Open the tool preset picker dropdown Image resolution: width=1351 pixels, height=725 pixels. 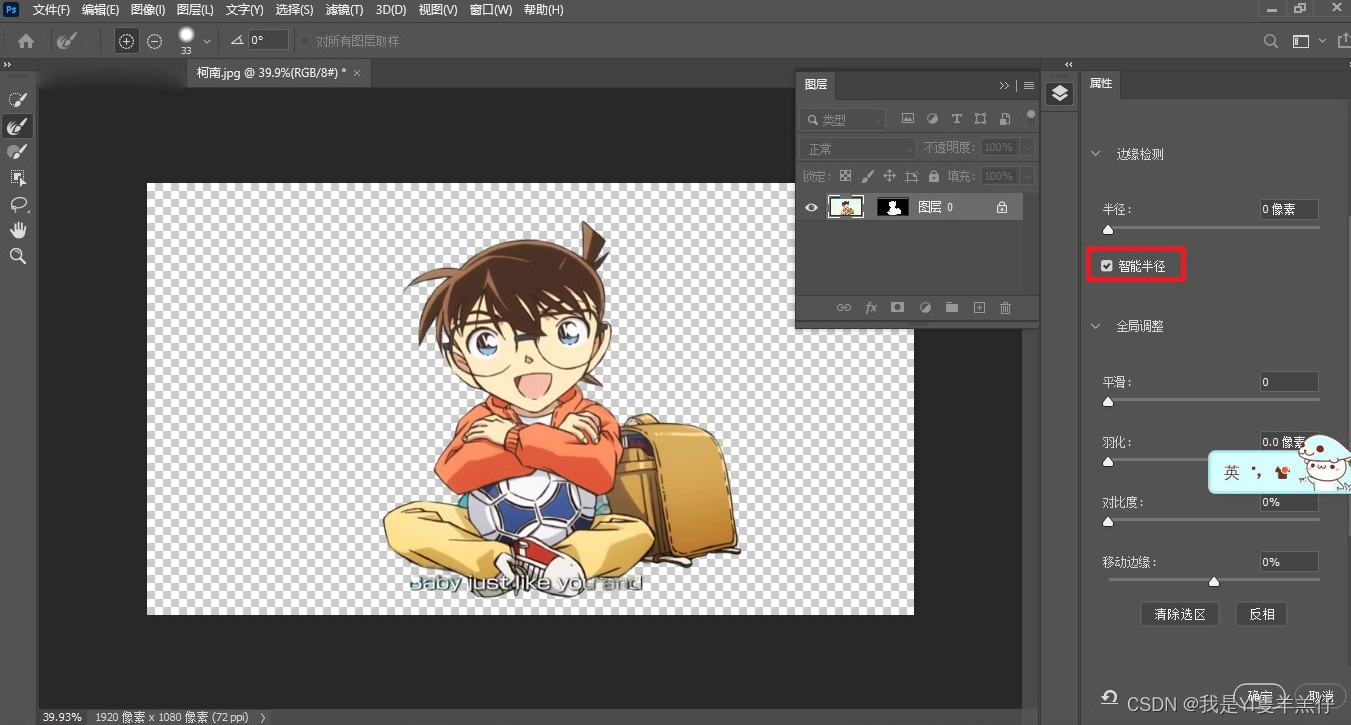(x=89, y=41)
